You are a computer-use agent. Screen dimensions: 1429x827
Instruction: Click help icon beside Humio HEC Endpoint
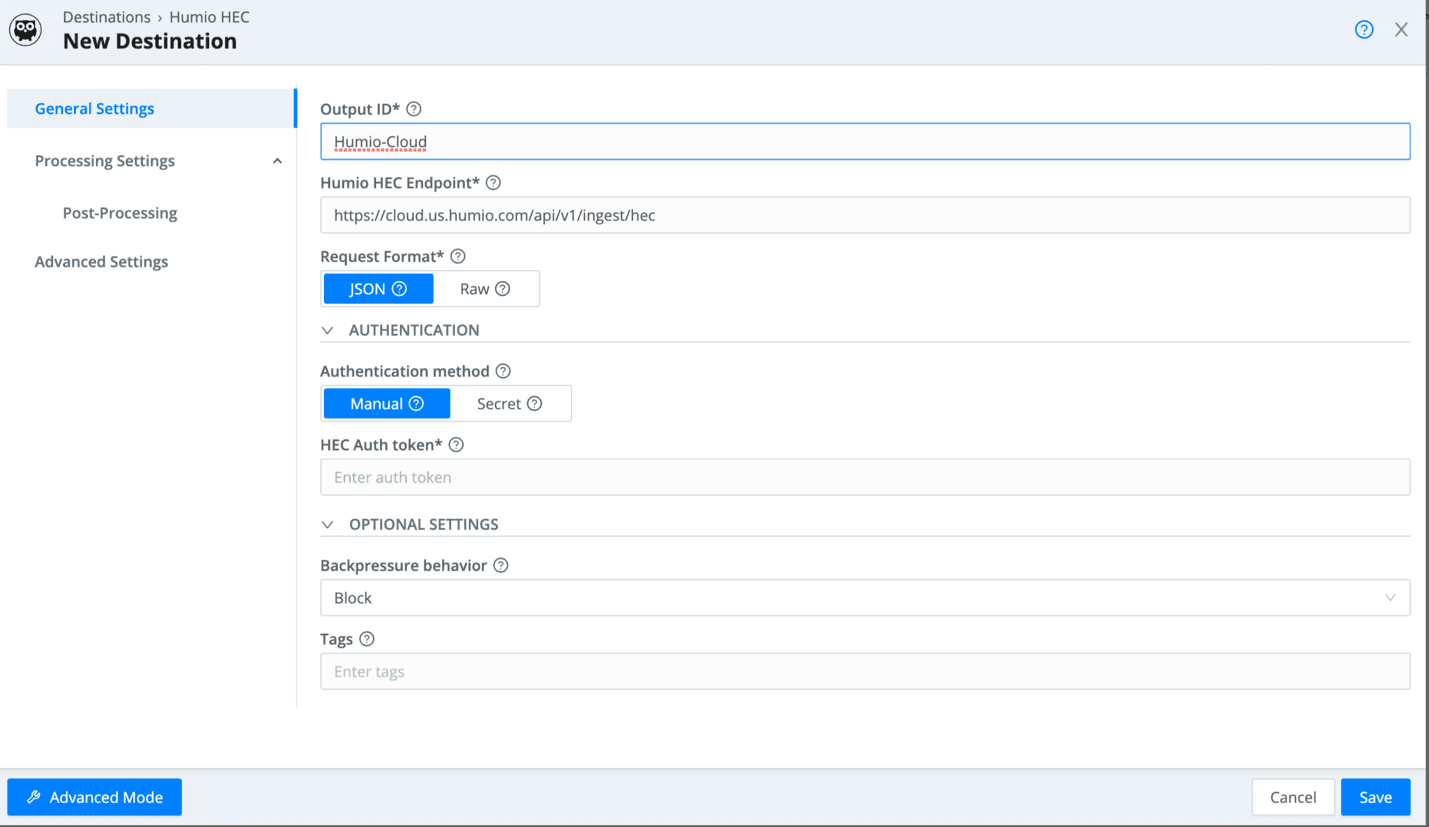pos(493,183)
